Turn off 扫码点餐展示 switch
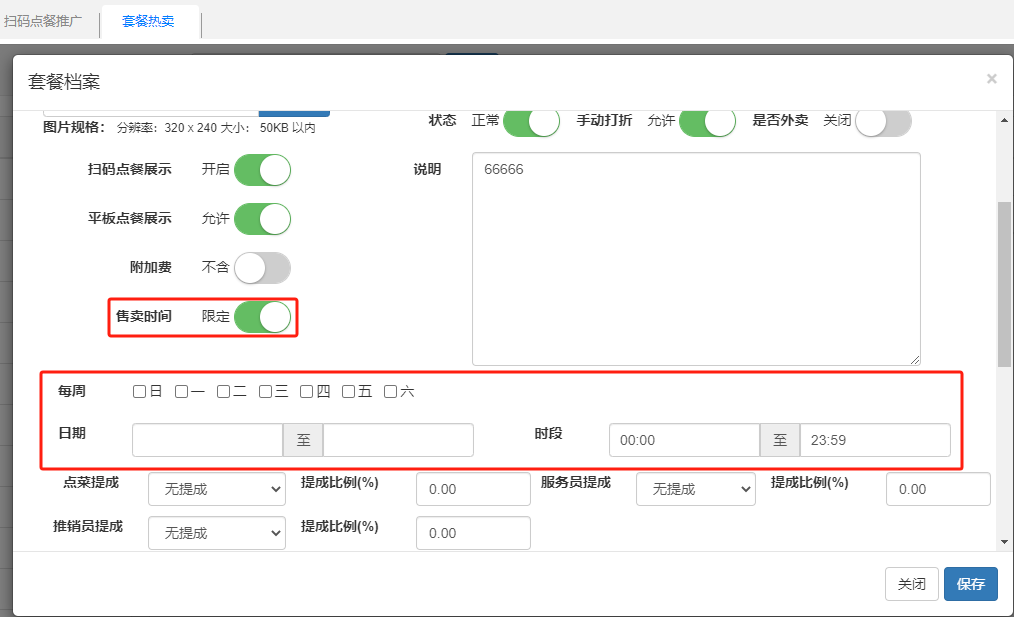The image size is (1014, 617). [262, 170]
